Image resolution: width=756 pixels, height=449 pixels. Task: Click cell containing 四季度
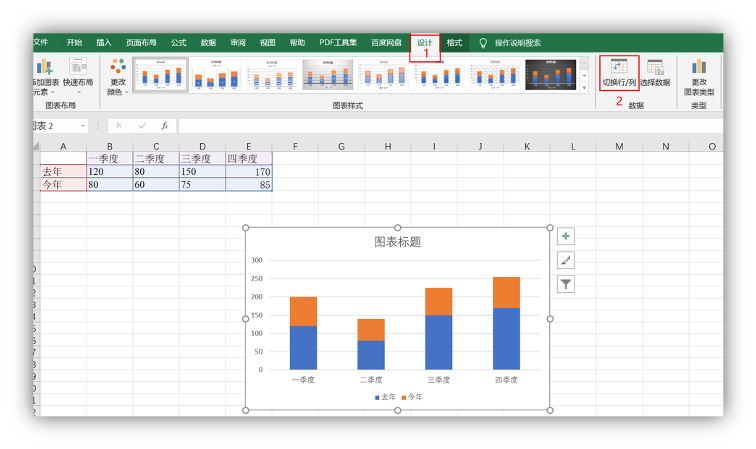pos(248,158)
